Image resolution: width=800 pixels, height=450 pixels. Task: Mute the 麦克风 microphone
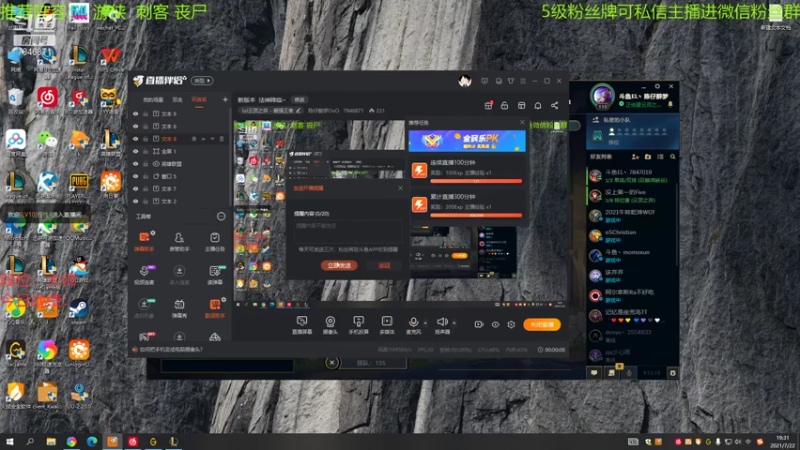click(413, 324)
